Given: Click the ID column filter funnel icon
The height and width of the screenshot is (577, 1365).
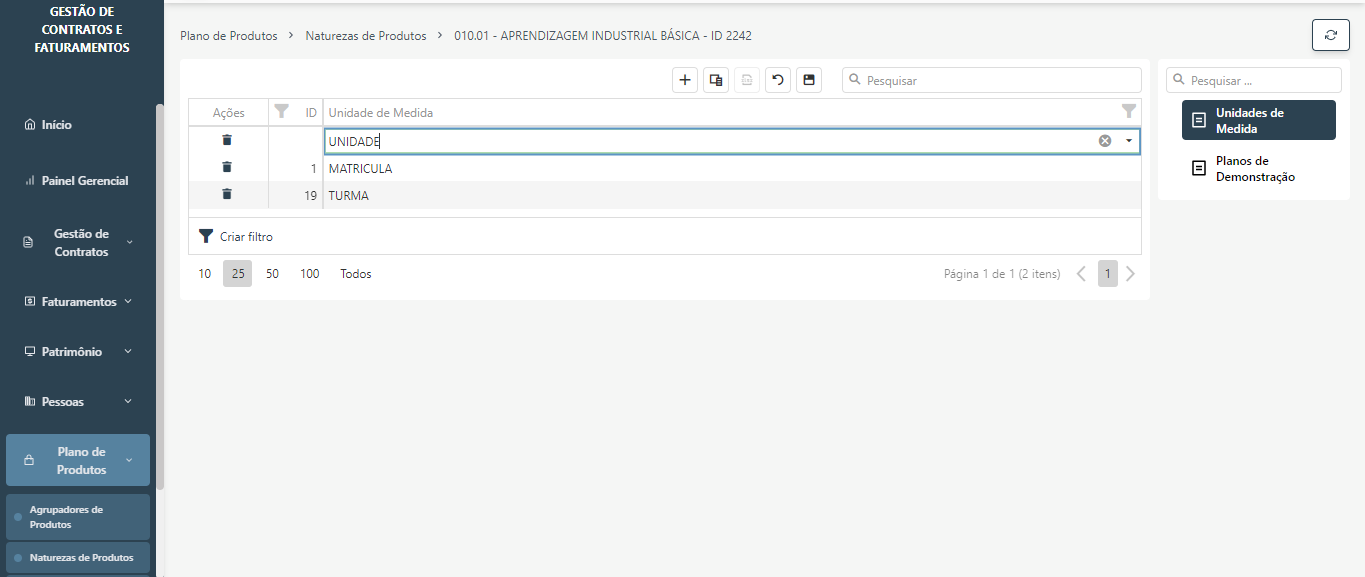Looking at the screenshot, I should pos(282,112).
